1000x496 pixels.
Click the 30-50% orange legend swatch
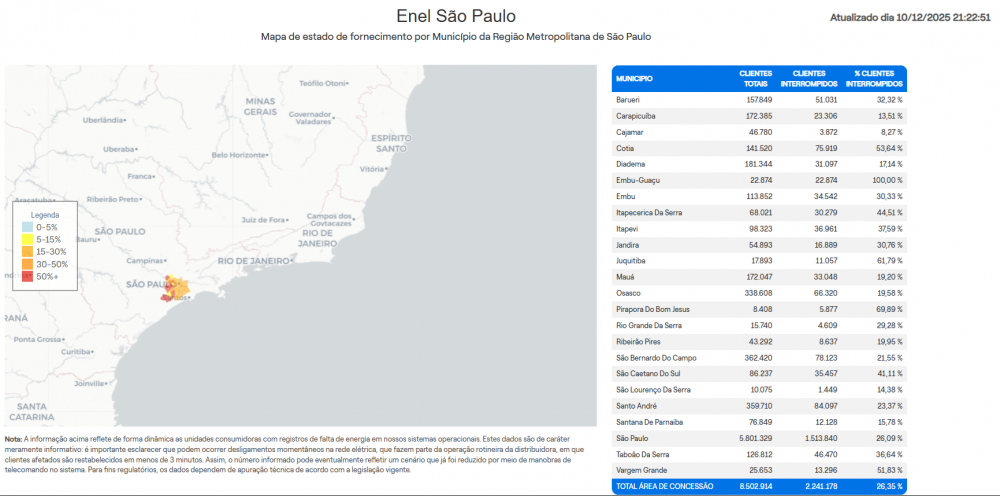click(28, 263)
